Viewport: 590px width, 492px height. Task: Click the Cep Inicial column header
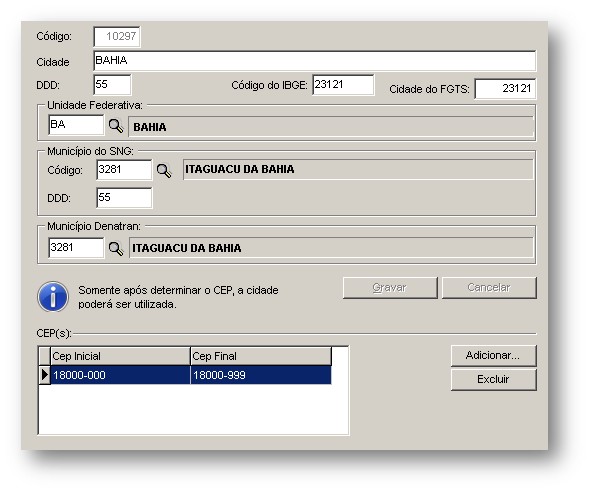(x=120, y=356)
